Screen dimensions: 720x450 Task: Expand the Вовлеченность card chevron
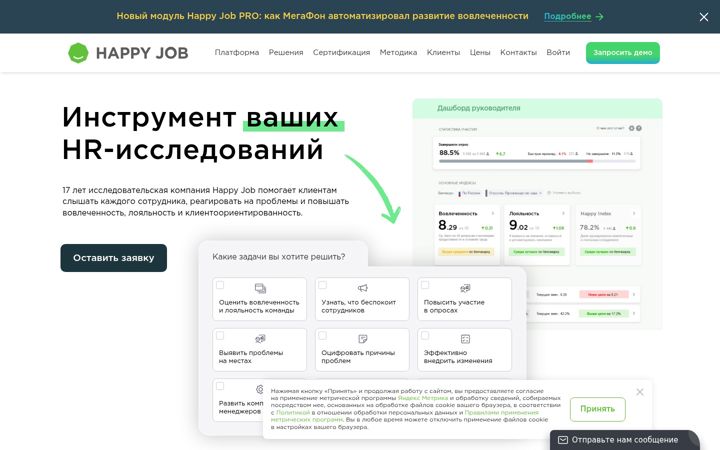point(493,214)
